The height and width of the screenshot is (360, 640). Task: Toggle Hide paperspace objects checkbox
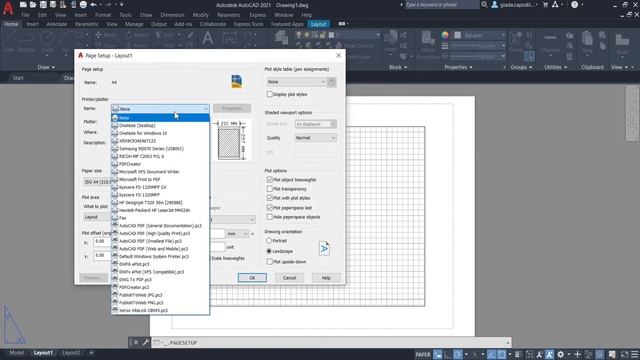pyautogui.click(x=269, y=217)
